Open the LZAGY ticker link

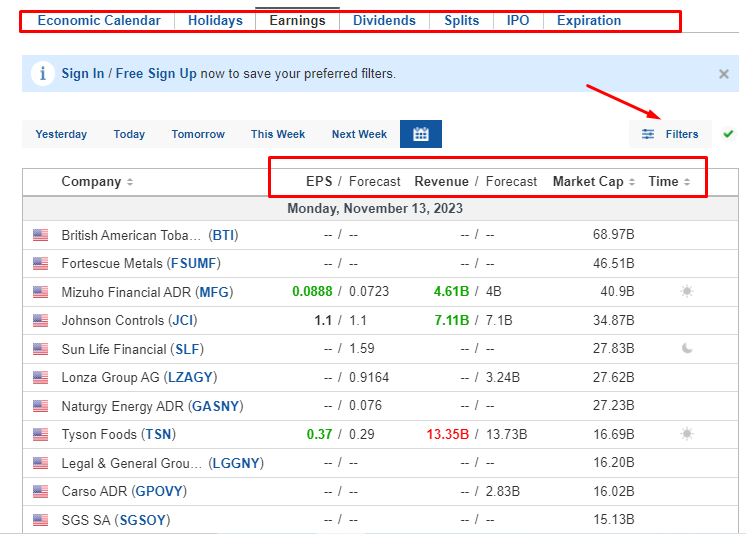pyautogui.click(x=190, y=377)
